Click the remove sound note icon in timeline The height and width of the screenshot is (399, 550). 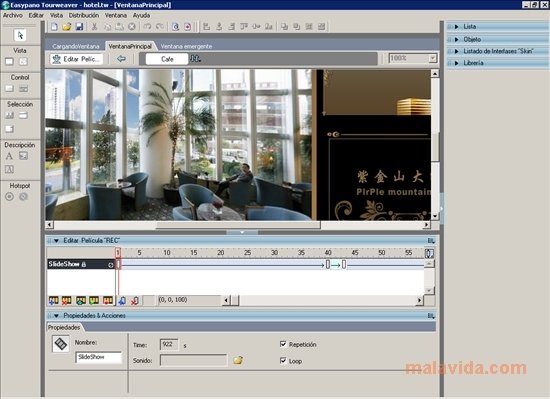135,300
